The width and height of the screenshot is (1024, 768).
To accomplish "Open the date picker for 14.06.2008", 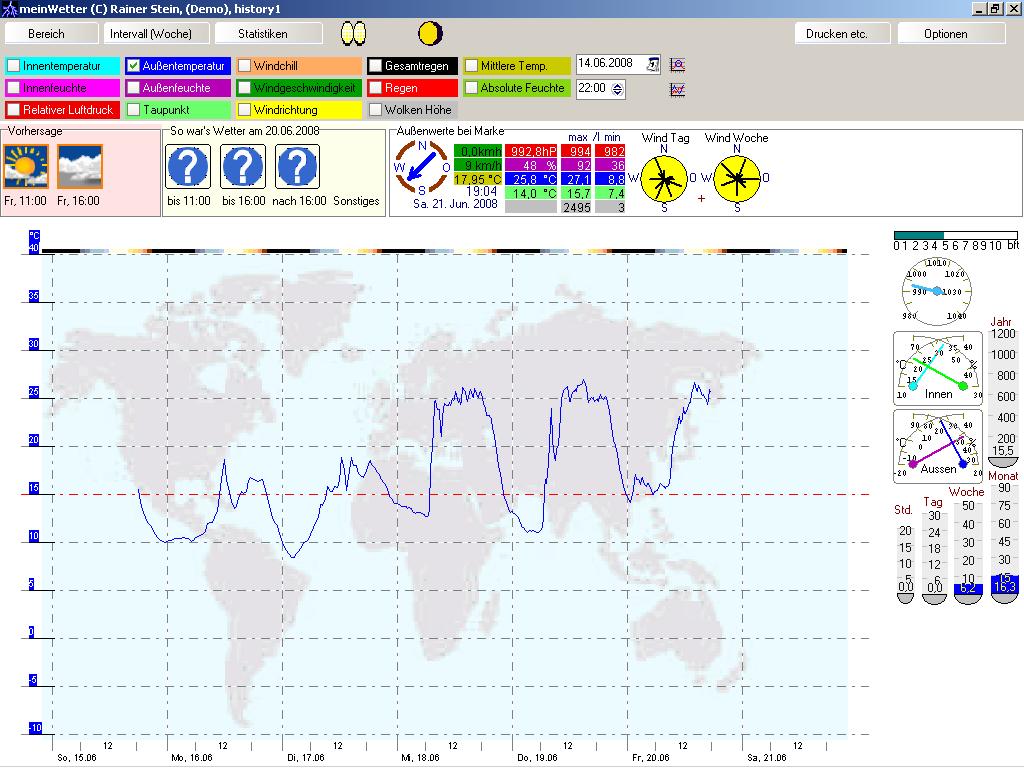I will [x=653, y=65].
